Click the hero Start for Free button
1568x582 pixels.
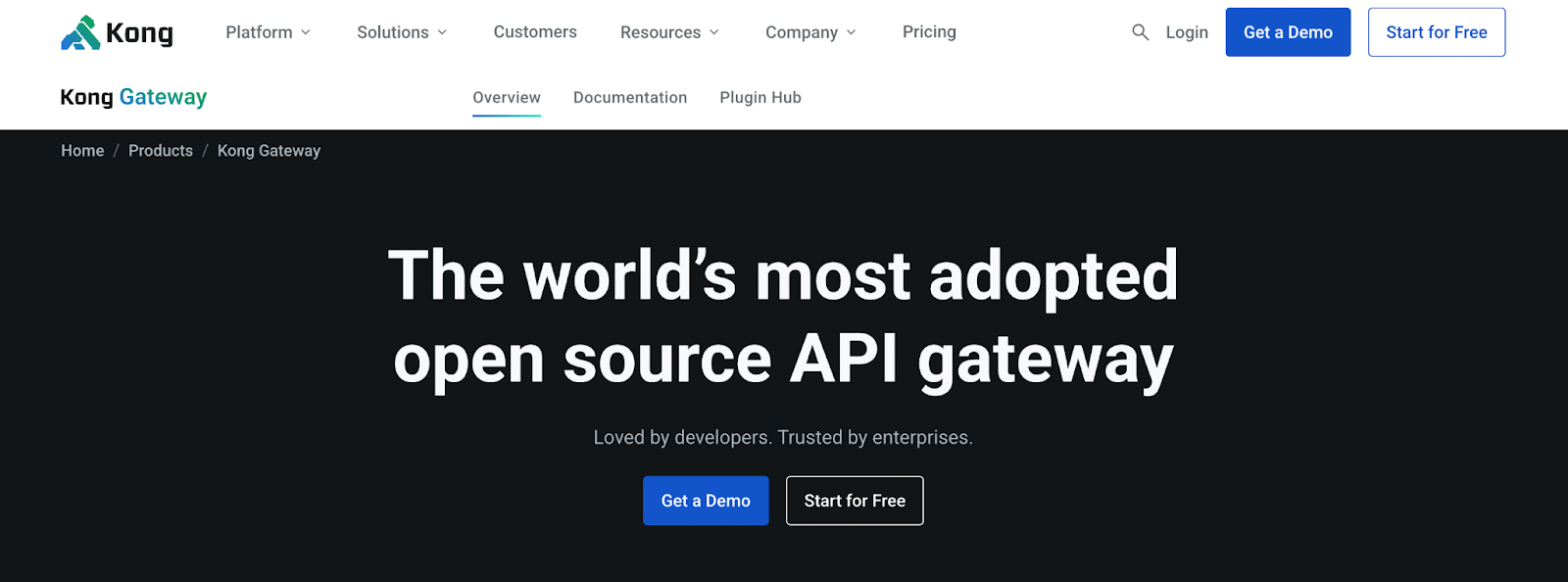point(855,501)
